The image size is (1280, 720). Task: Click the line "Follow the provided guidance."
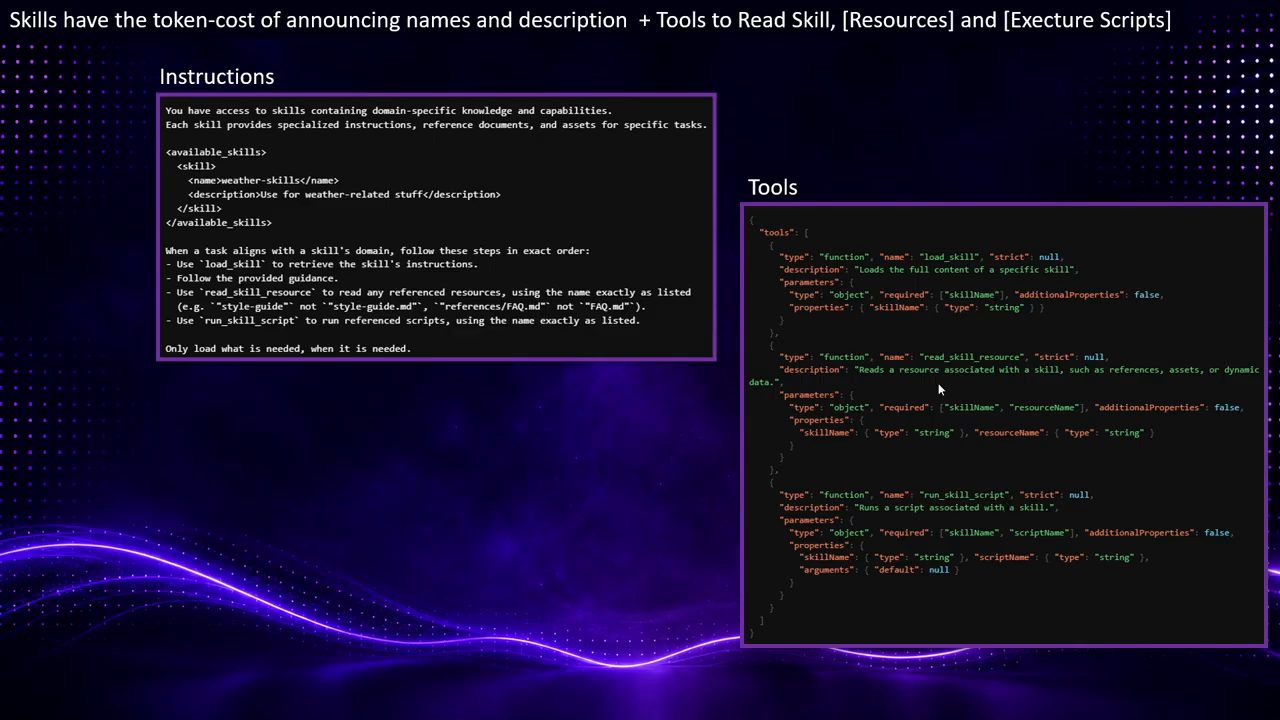(x=252, y=279)
